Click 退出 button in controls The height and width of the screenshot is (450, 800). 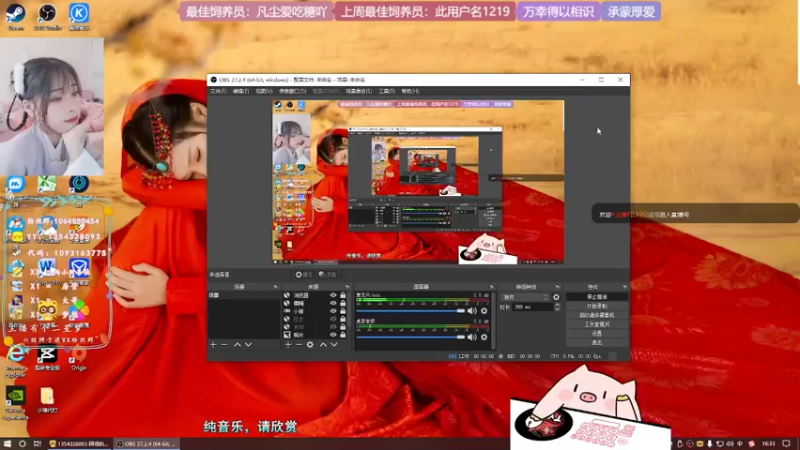(597, 343)
